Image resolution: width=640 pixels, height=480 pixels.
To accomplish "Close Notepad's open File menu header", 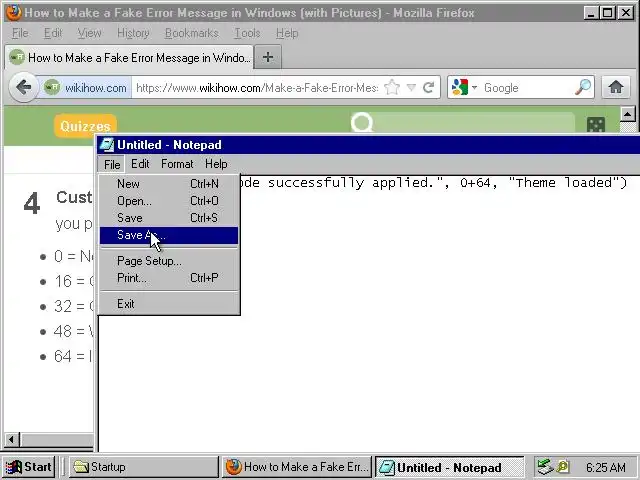I will click(112, 164).
